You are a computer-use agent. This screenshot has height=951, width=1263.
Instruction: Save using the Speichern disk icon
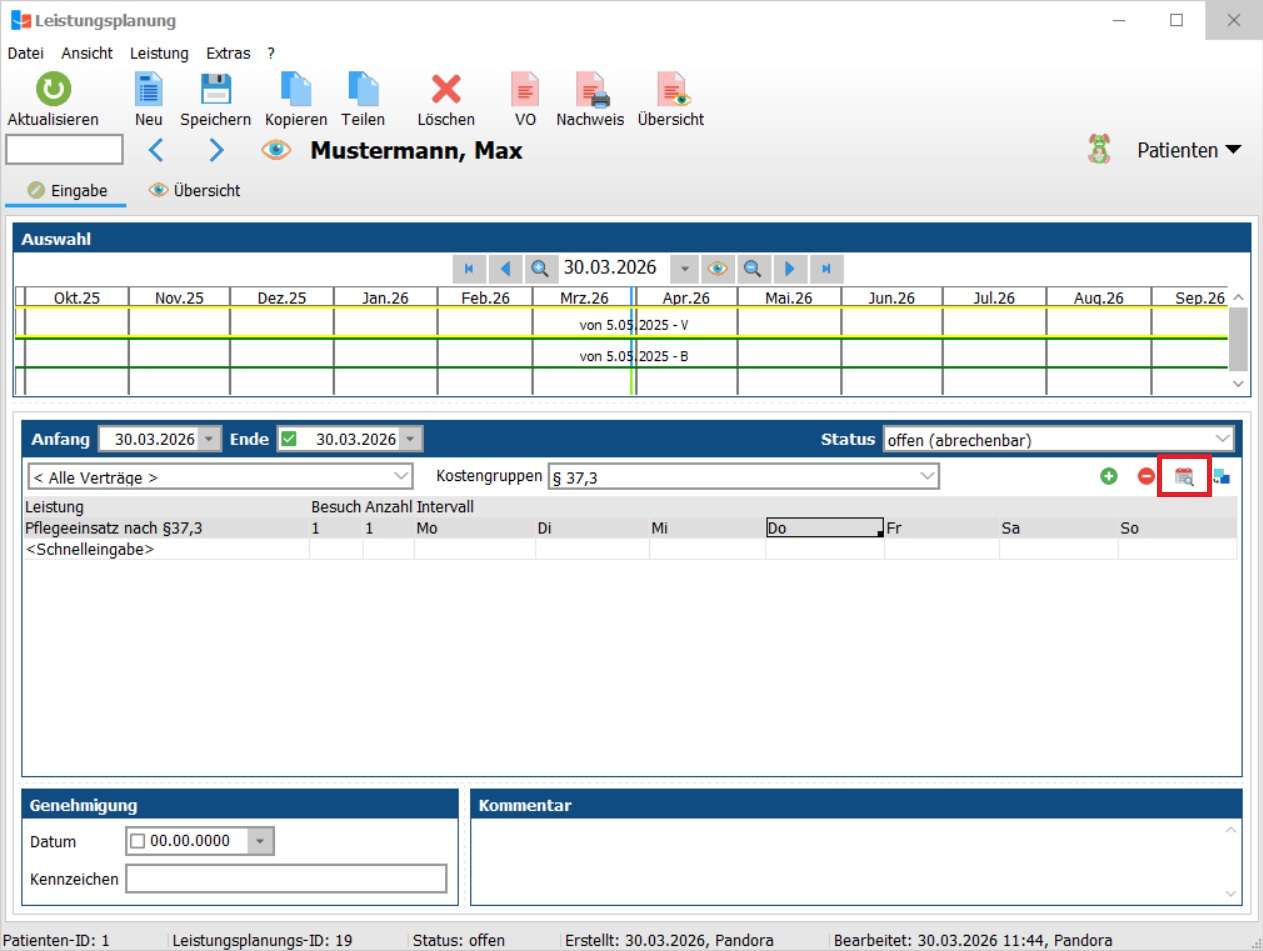point(216,90)
